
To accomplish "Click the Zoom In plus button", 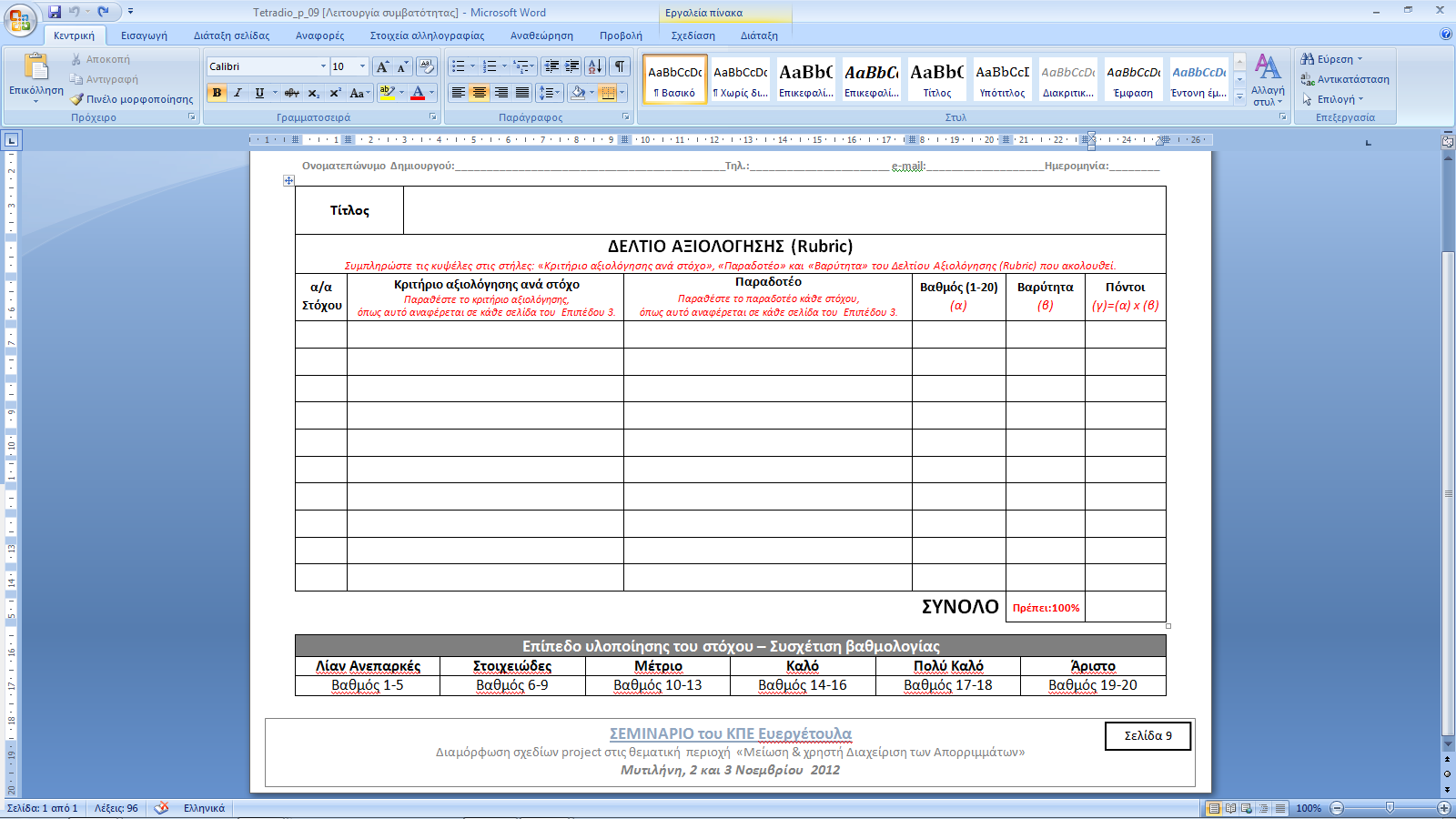I will [x=1443, y=808].
